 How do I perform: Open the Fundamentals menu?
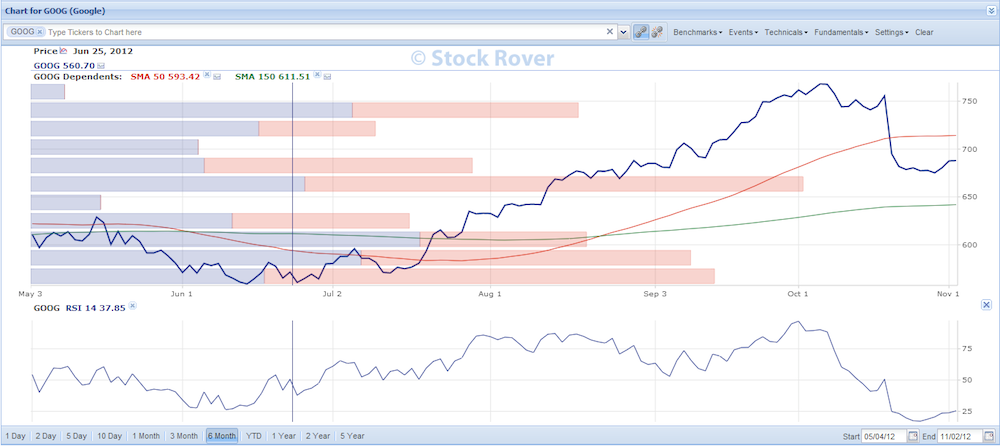pyautogui.click(x=842, y=32)
